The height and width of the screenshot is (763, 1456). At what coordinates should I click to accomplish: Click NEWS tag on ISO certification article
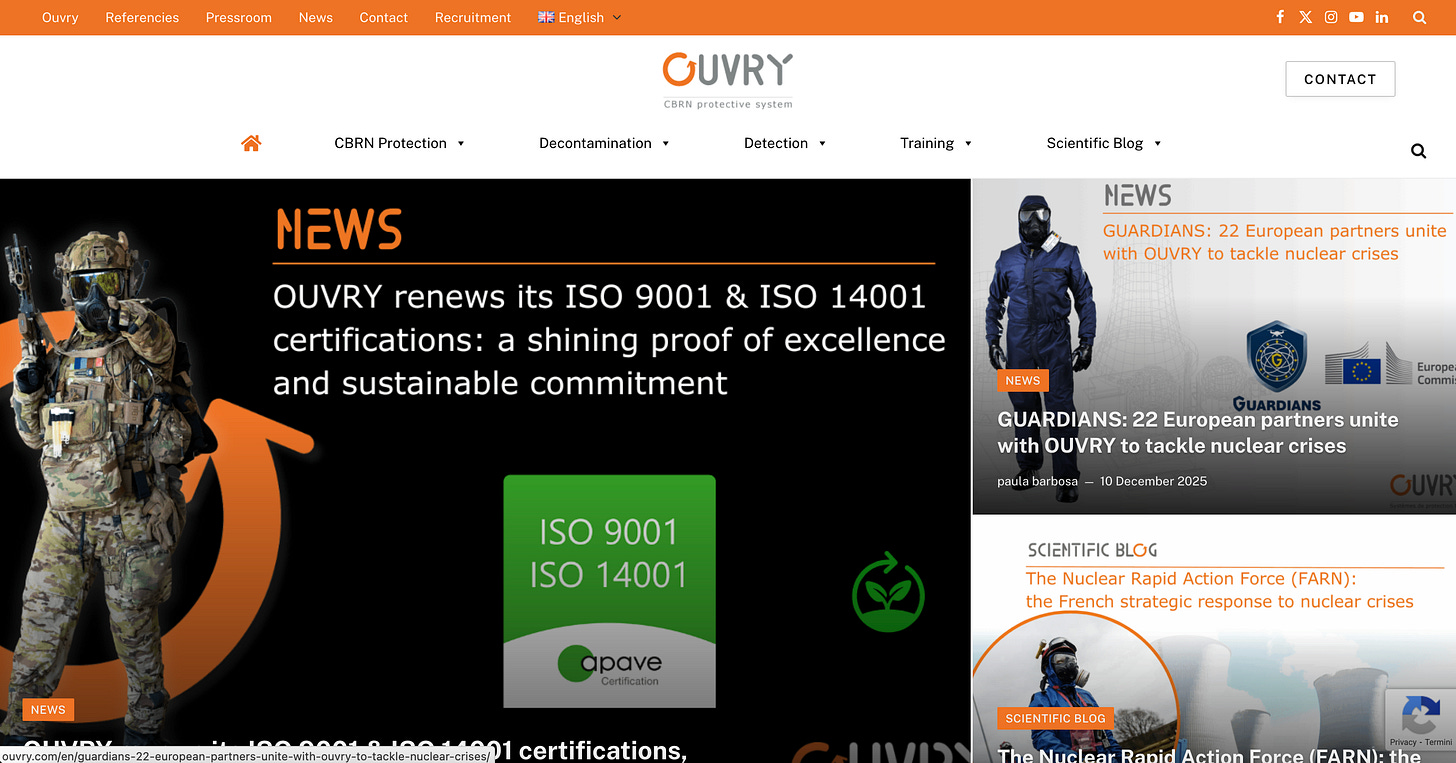click(x=48, y=710)
